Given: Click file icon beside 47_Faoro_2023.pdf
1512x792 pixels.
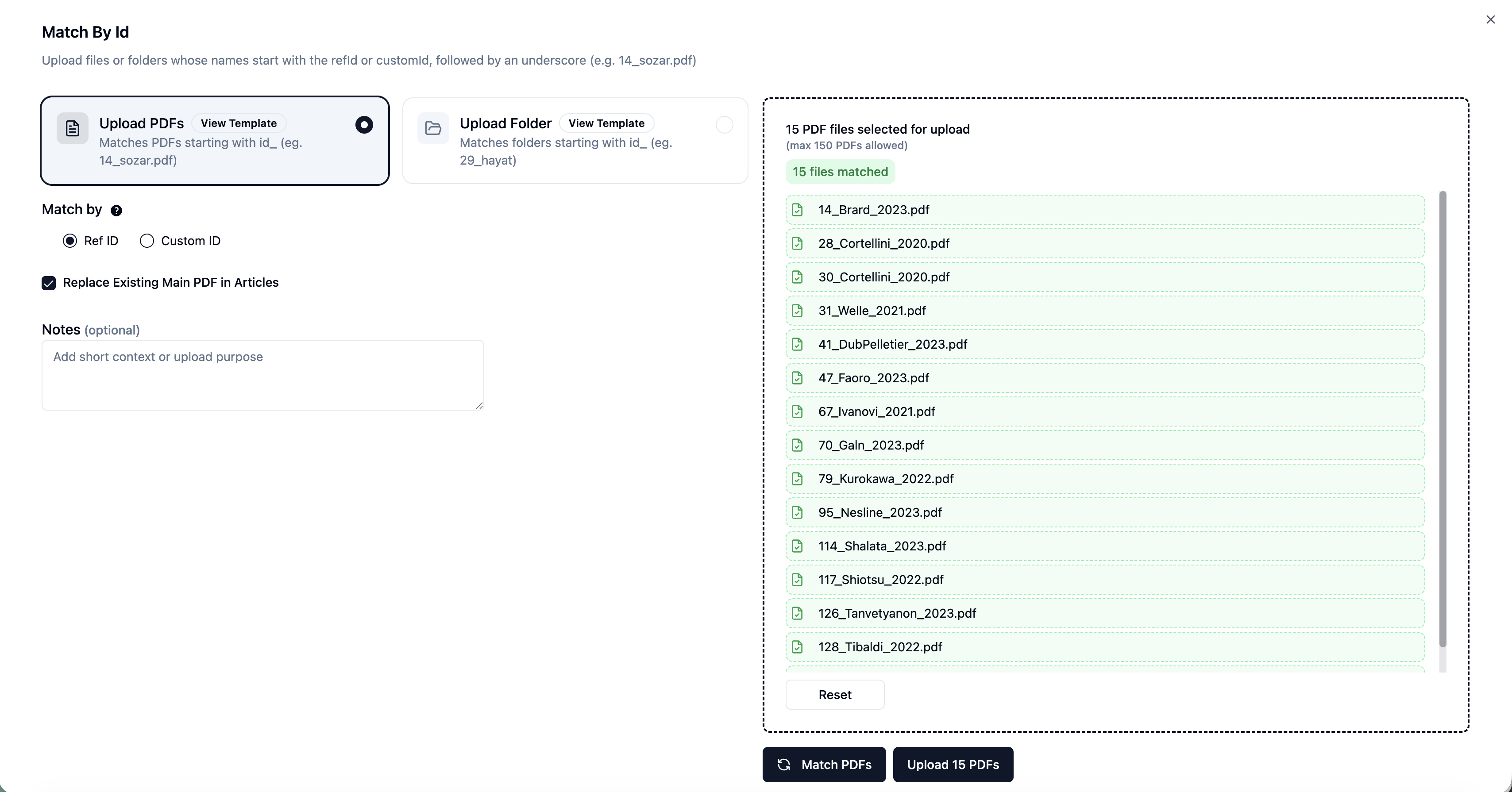Looking at the screenshot, I should (797, 378).
